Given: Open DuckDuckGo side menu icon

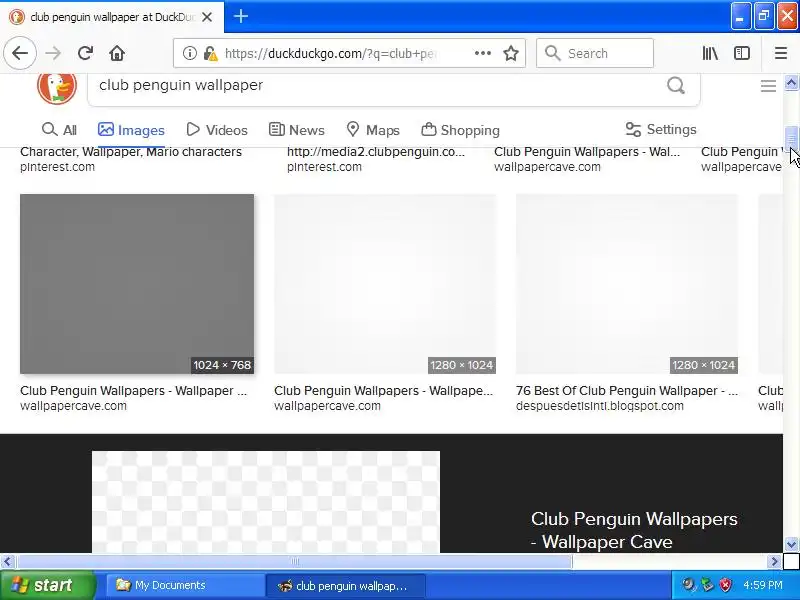Looking at the screenshot, I should click(768, 86).
